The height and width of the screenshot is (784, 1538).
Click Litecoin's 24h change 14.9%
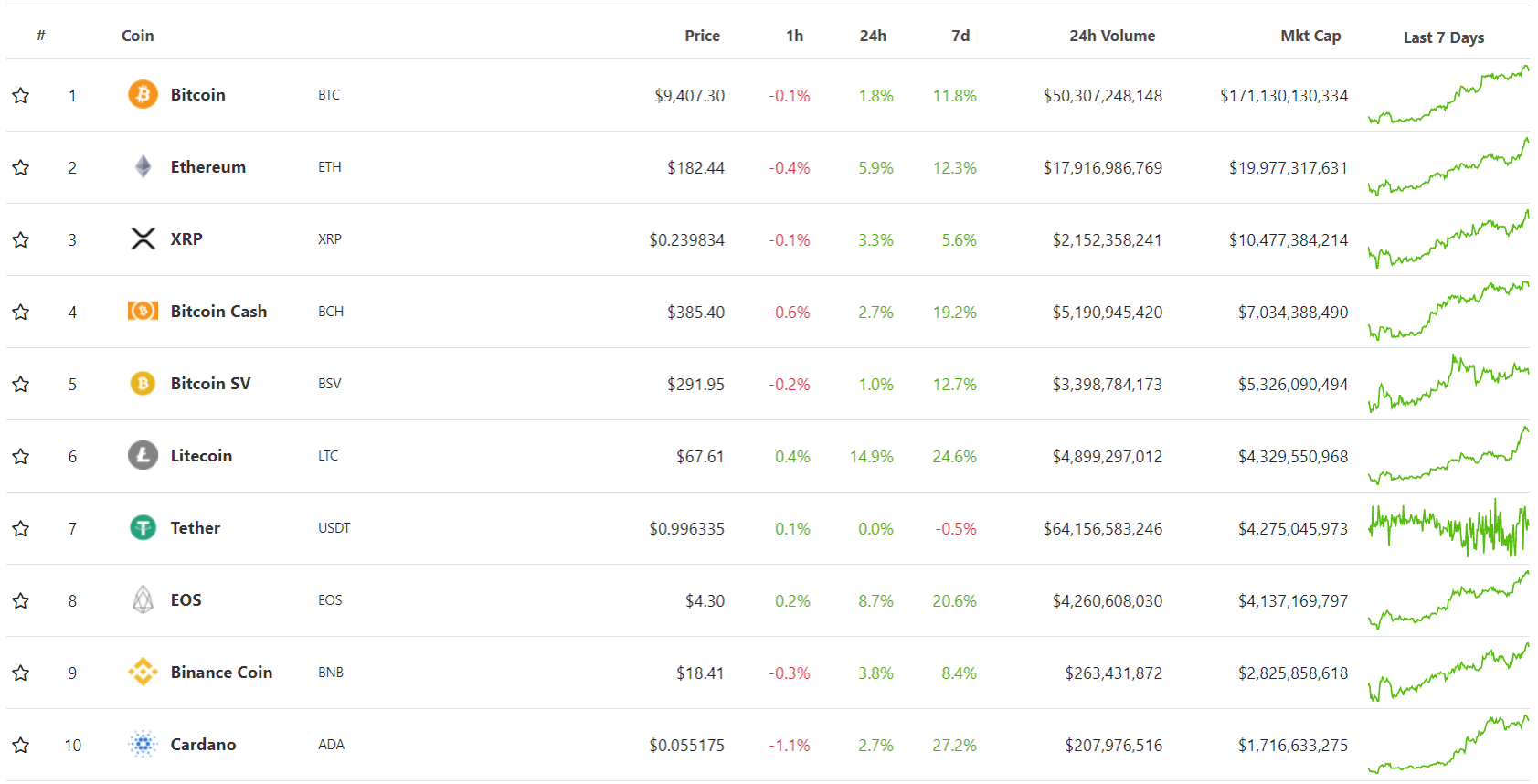pos(872,456)
